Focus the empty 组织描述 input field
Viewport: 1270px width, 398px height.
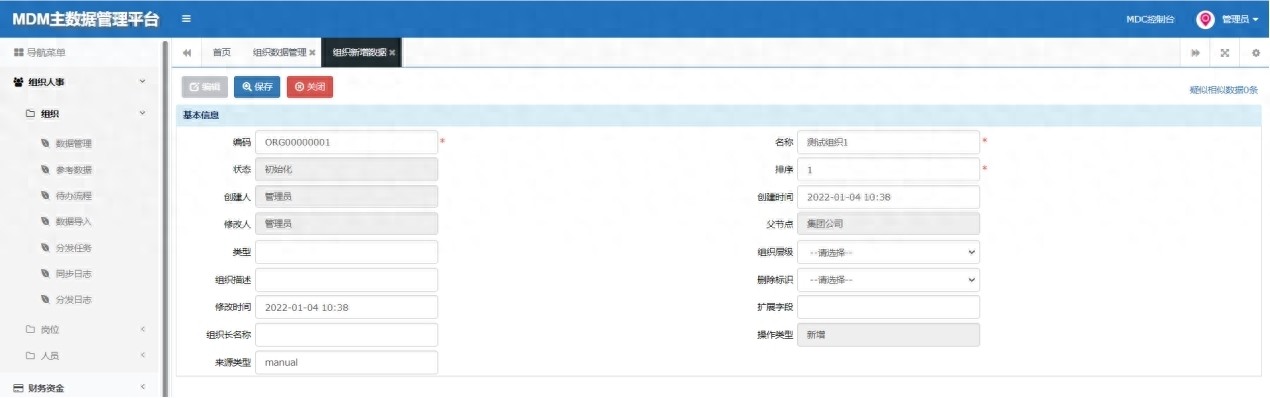(346, 280)
